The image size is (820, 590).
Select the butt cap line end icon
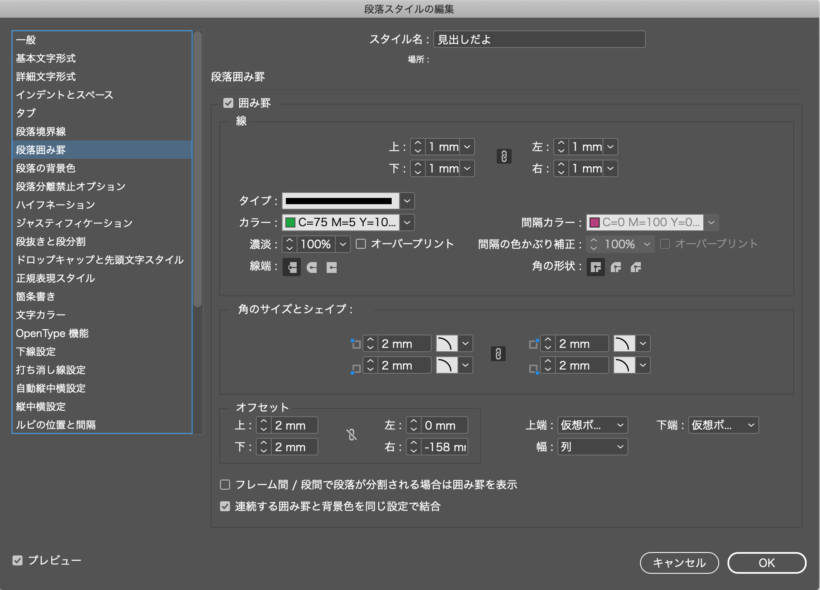(293, 267)
